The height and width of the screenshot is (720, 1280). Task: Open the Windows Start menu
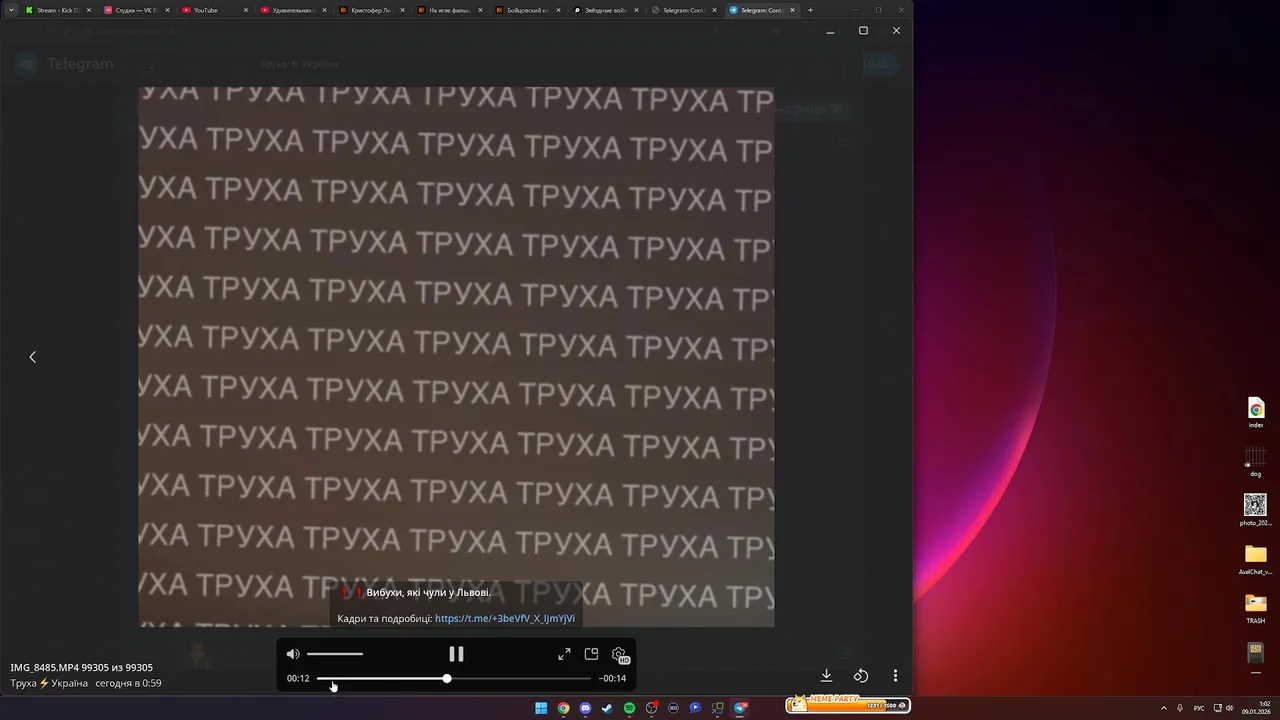pos(541,708)
